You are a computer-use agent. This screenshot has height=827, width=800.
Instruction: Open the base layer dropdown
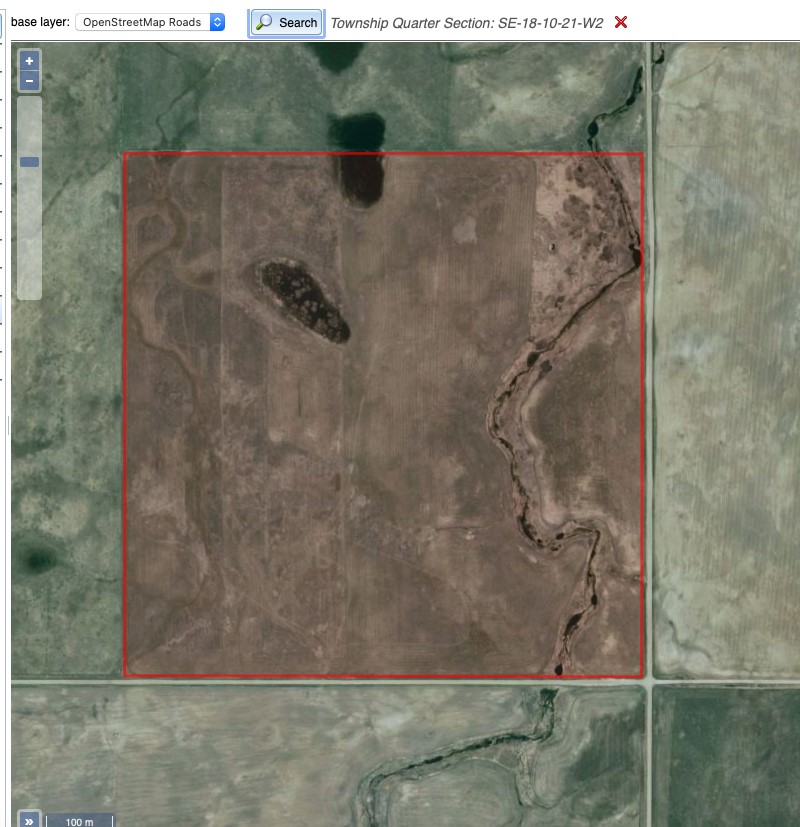pyautogui.click(x=150, y=22)
